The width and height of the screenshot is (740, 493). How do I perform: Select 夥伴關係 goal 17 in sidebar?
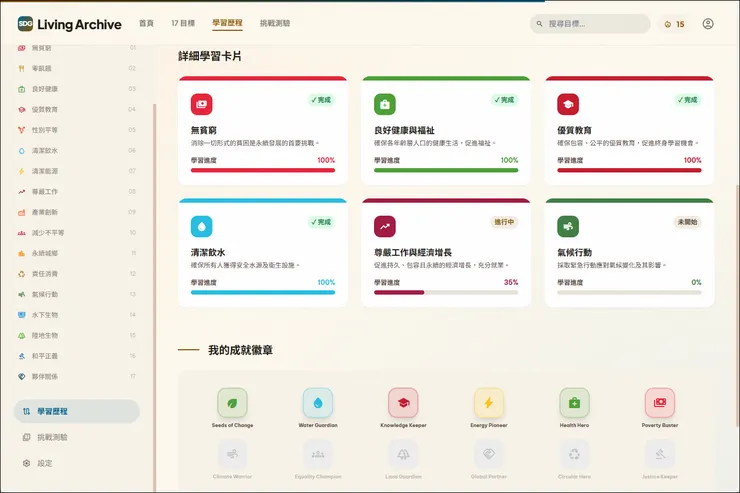76,376
